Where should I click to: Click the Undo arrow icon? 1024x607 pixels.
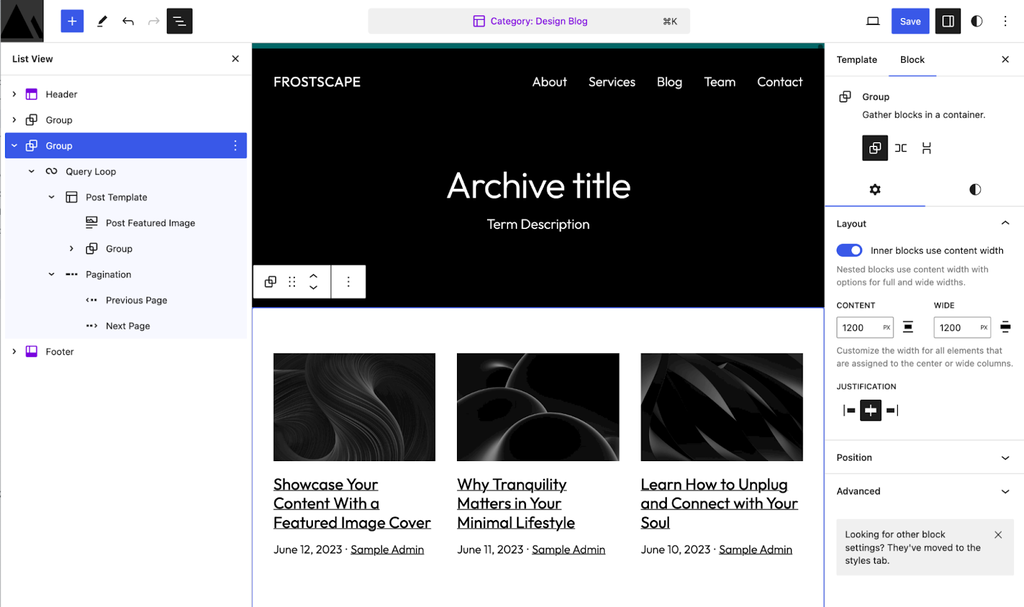[x=129, y=21]
